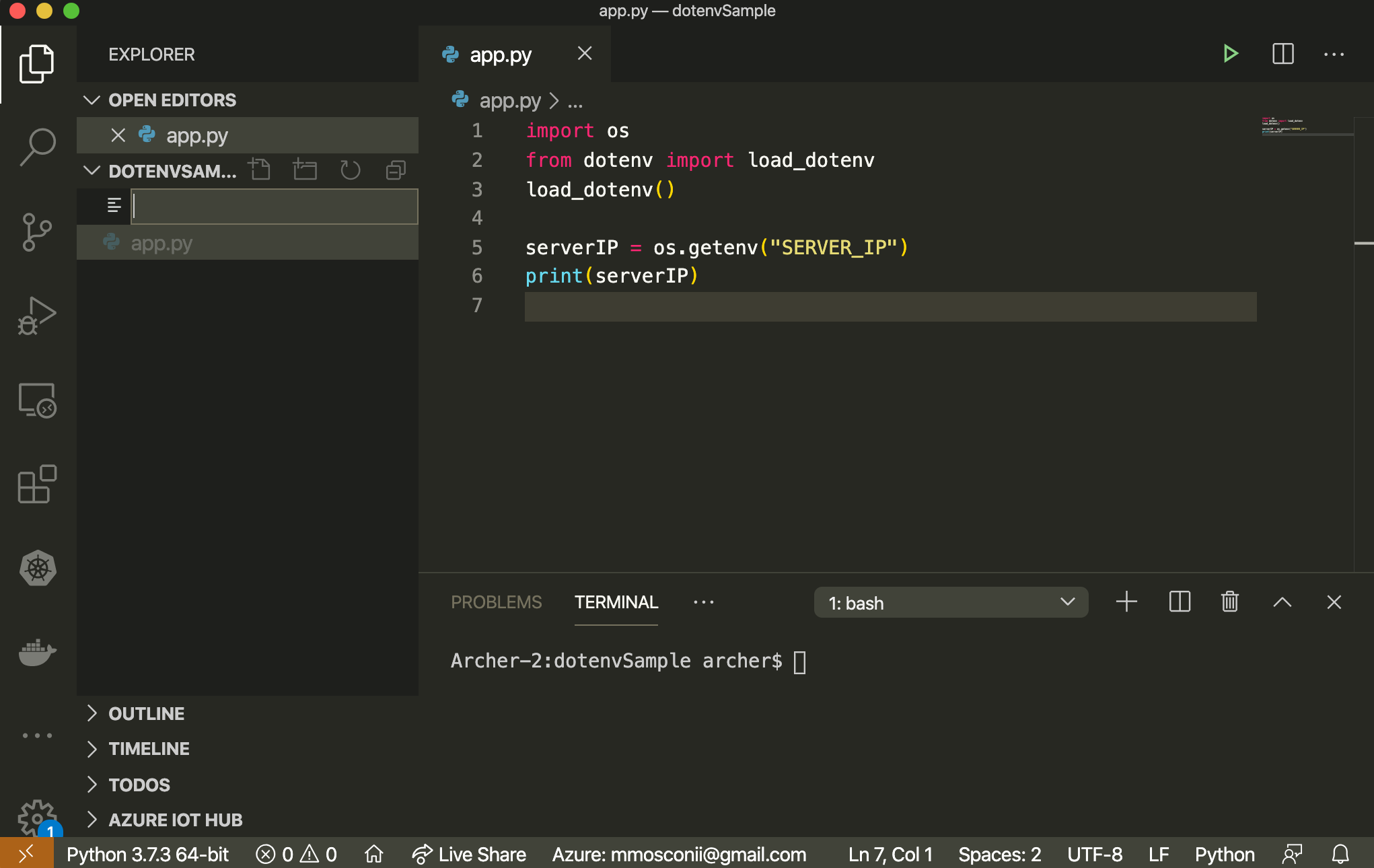Switch to the PROBLEMS tab
Viewport: 1374px width, 868px height.
pos(497,602)
